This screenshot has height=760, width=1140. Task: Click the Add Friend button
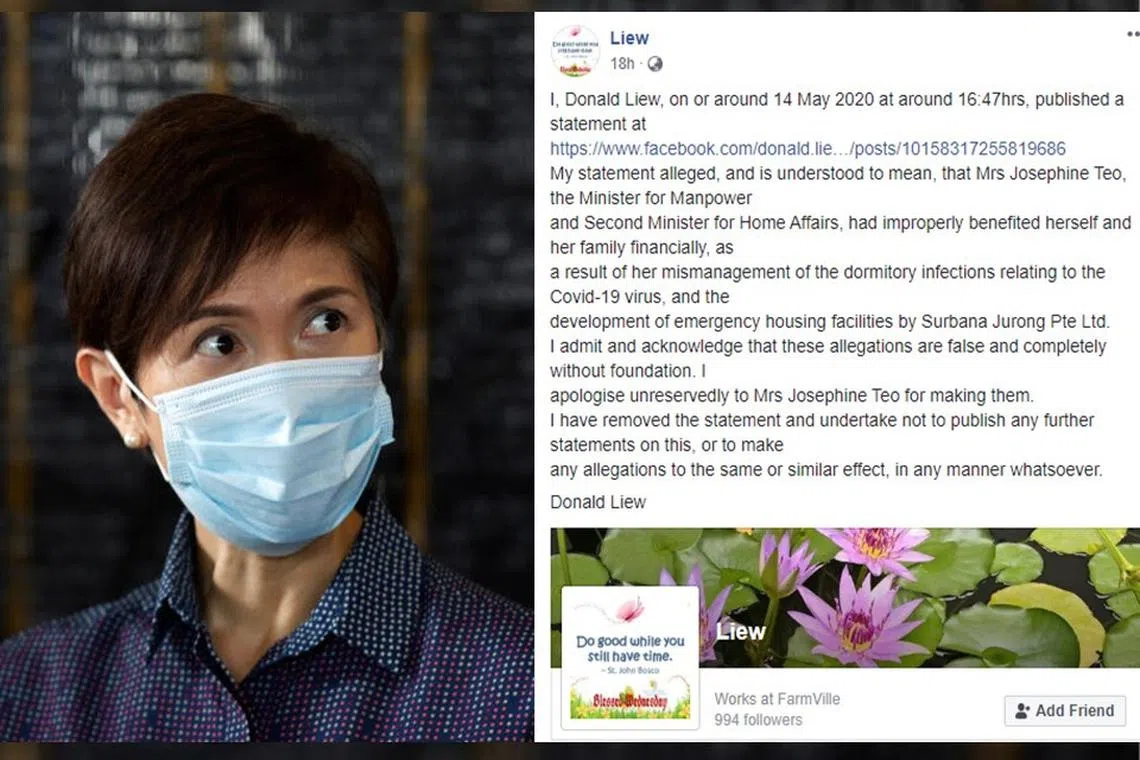(x=1065, y=711)
